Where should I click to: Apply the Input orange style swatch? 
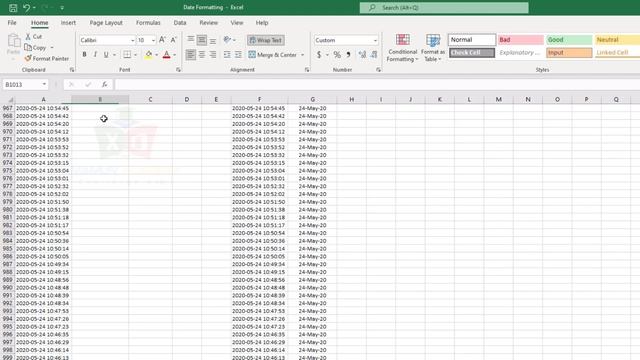point(569,53)
